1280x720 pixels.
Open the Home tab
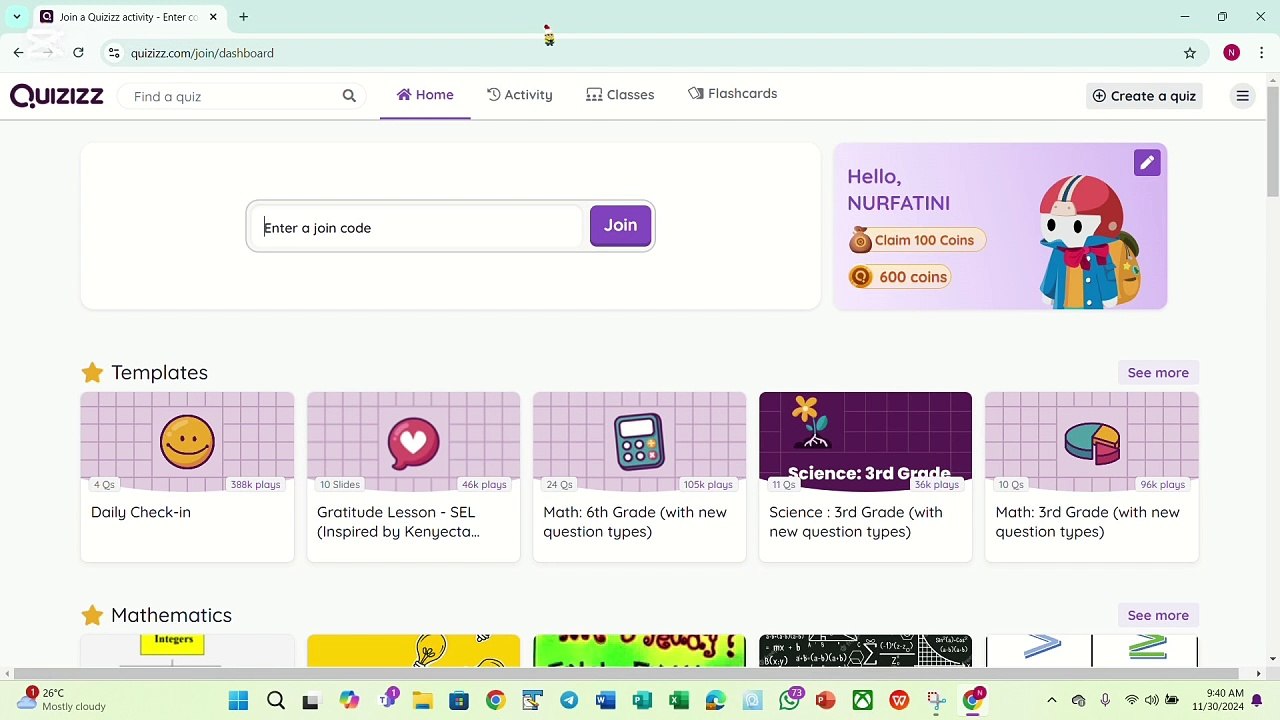coord(425,95)
